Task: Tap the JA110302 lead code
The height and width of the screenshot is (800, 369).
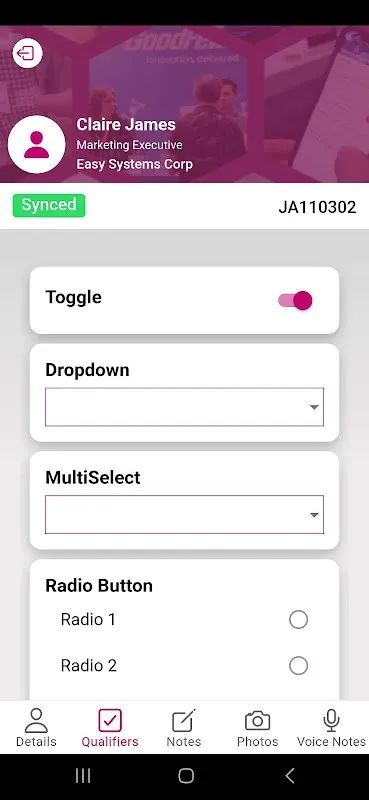Action: 317,207
